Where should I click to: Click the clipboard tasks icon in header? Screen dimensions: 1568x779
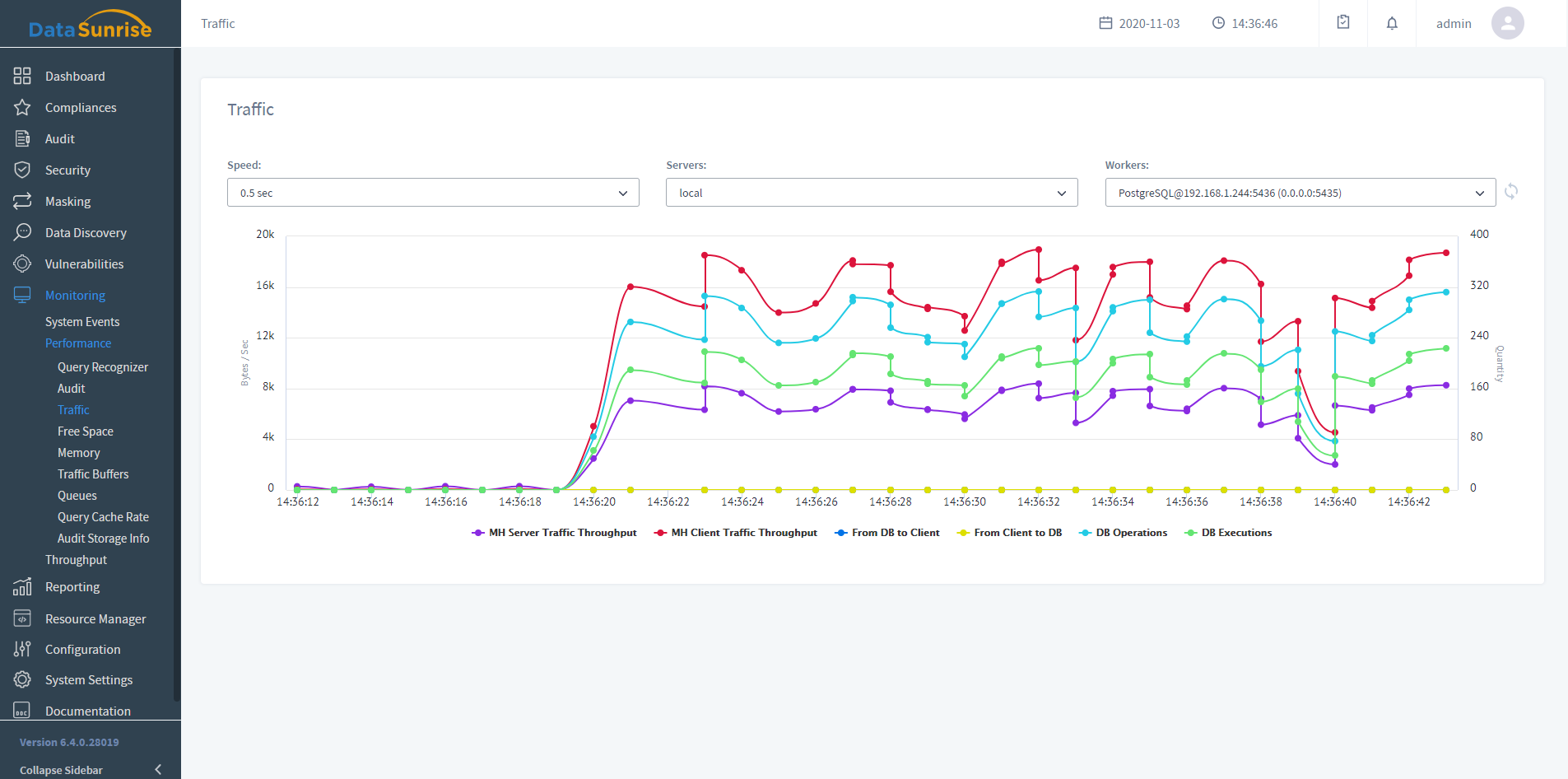(x=1343, y=23)
